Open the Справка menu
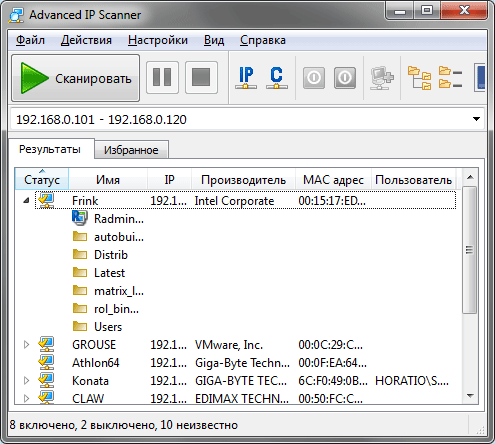Image resolution: width=495 pixels, height=444 pixels. pyautogui.click(x=263, y=40)
